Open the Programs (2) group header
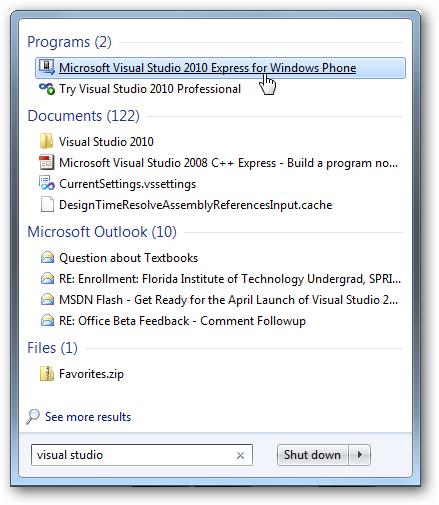 click(x=69, y=42)
